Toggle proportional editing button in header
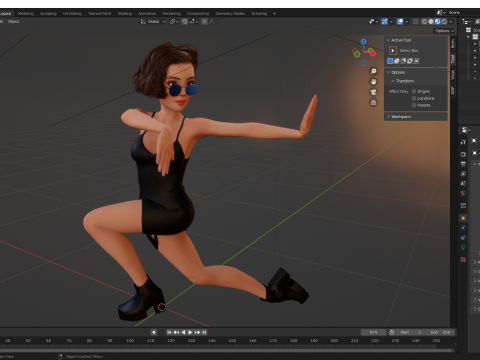This screenshot has height=360, width=480. [204, 22]
